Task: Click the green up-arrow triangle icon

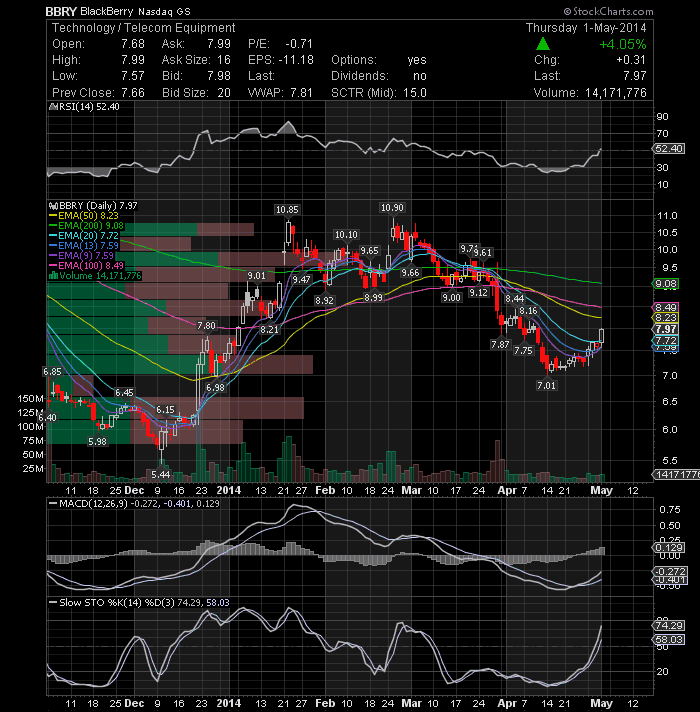Action: 543,44
